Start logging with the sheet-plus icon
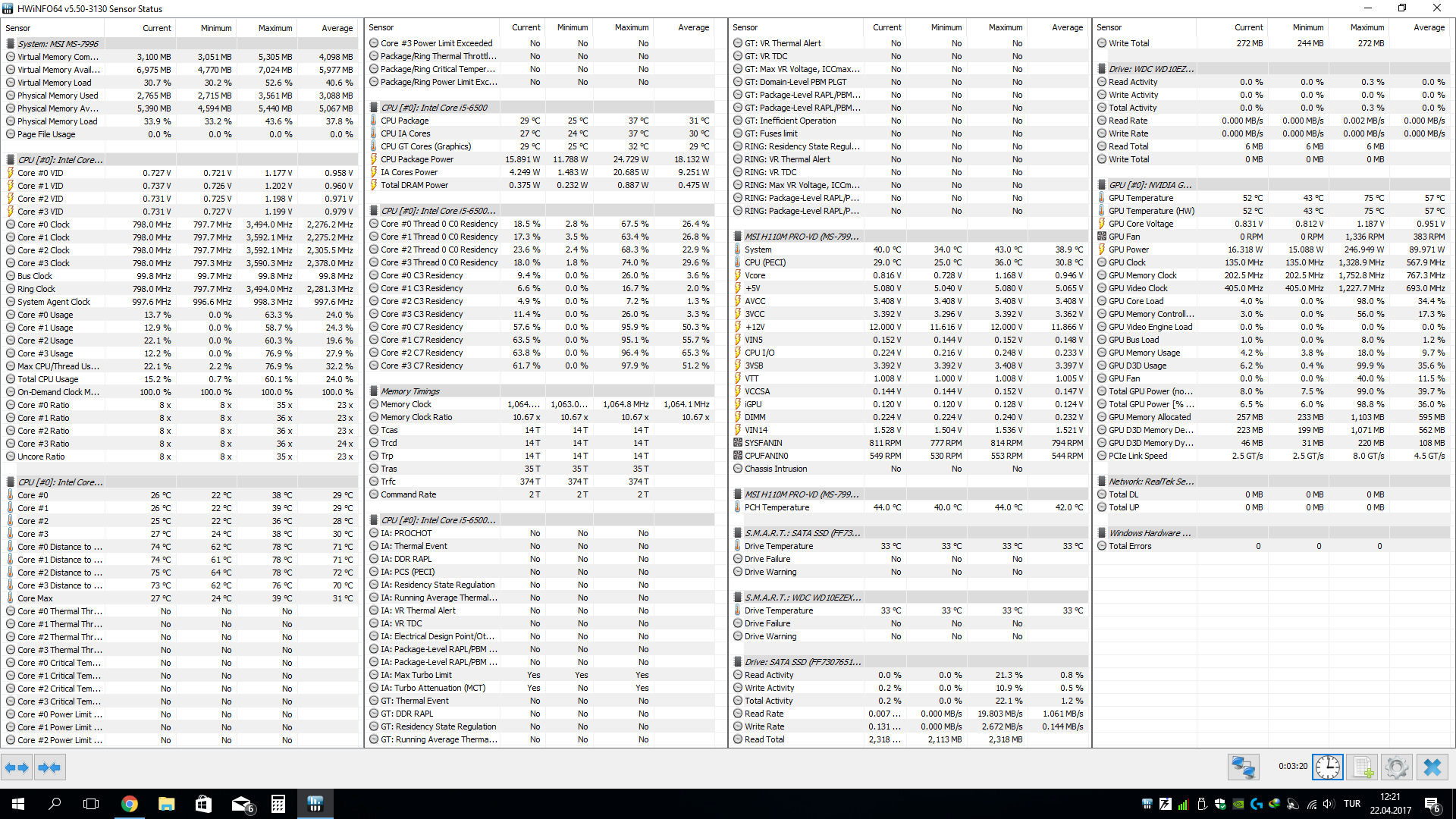The image size is (1456, 819). tap(1362, 767)
